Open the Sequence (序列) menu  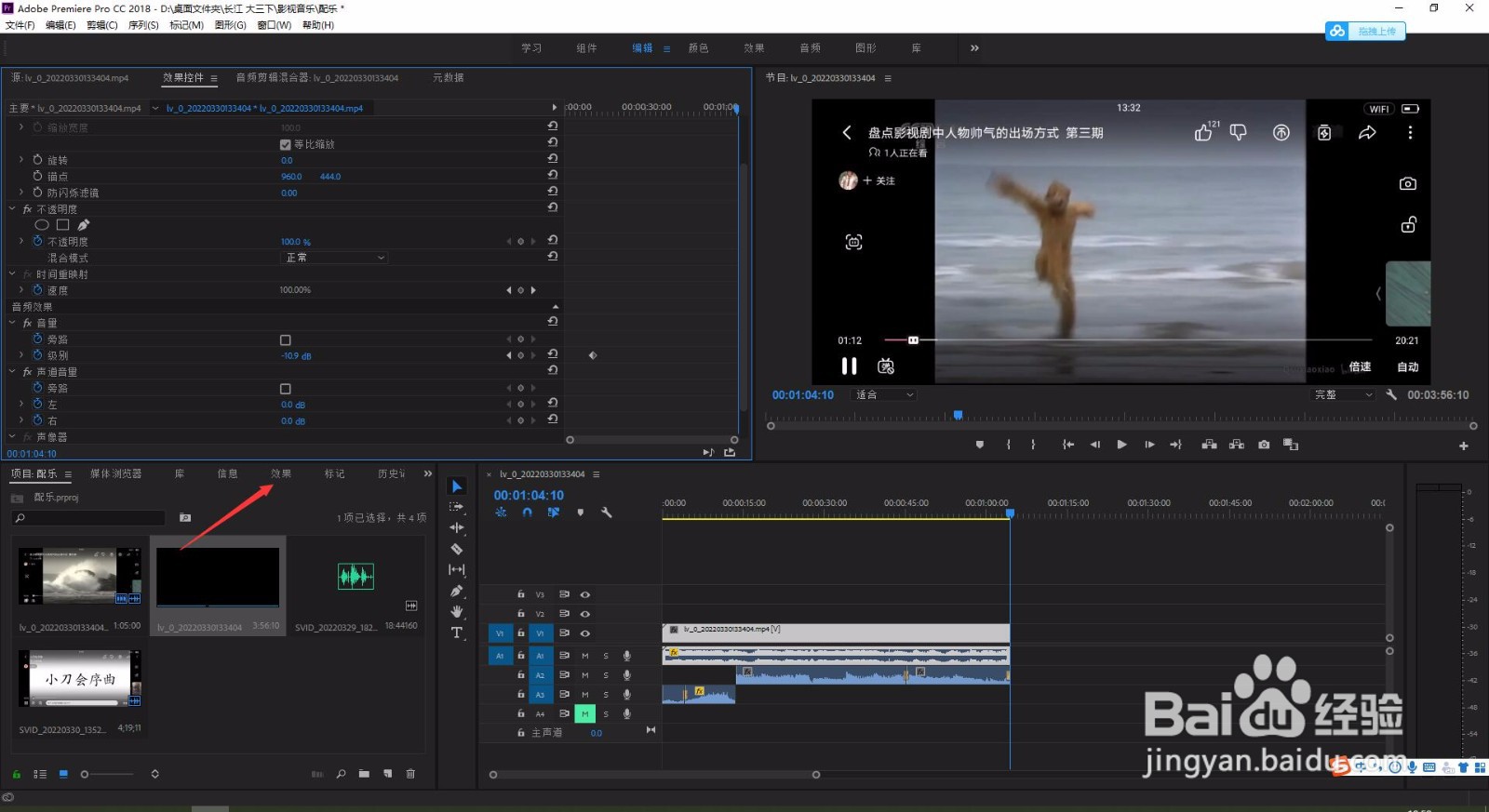143,25
